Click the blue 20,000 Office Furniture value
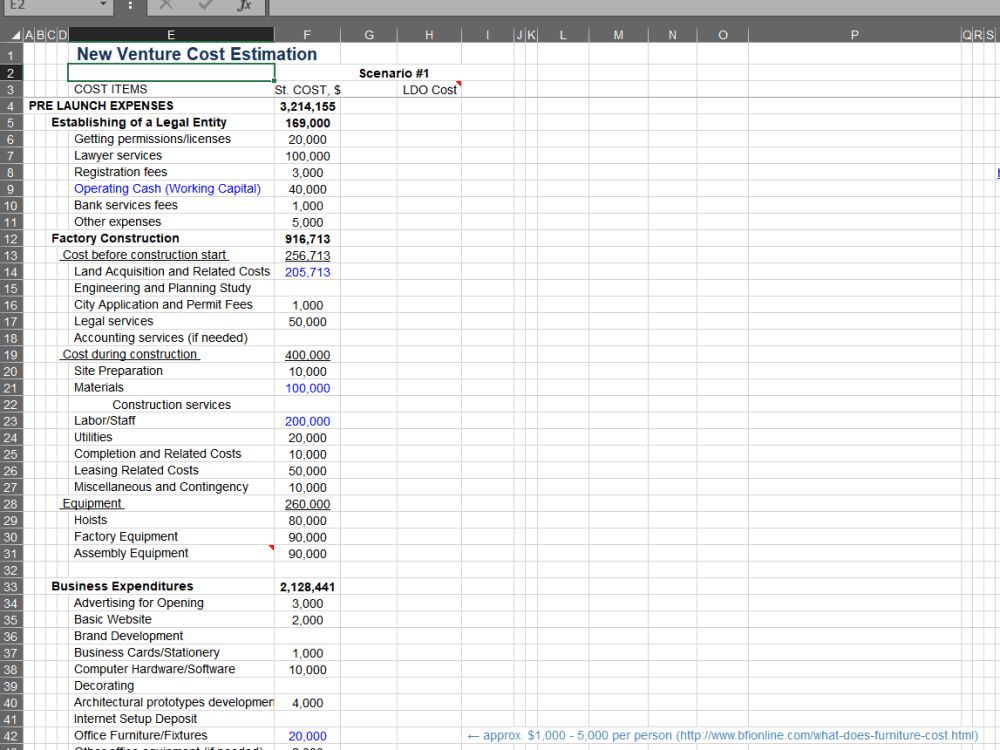Viewport: 1000px width, 750px height. point(307,735)
